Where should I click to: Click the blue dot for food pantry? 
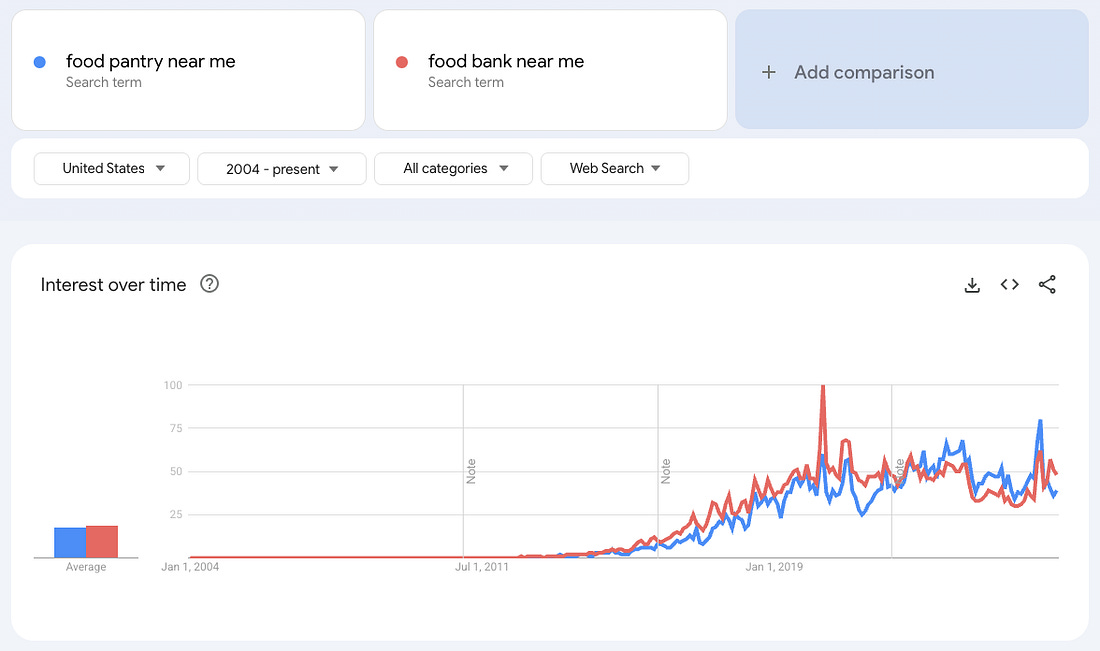pyautogui.click(x=39, y=62)
